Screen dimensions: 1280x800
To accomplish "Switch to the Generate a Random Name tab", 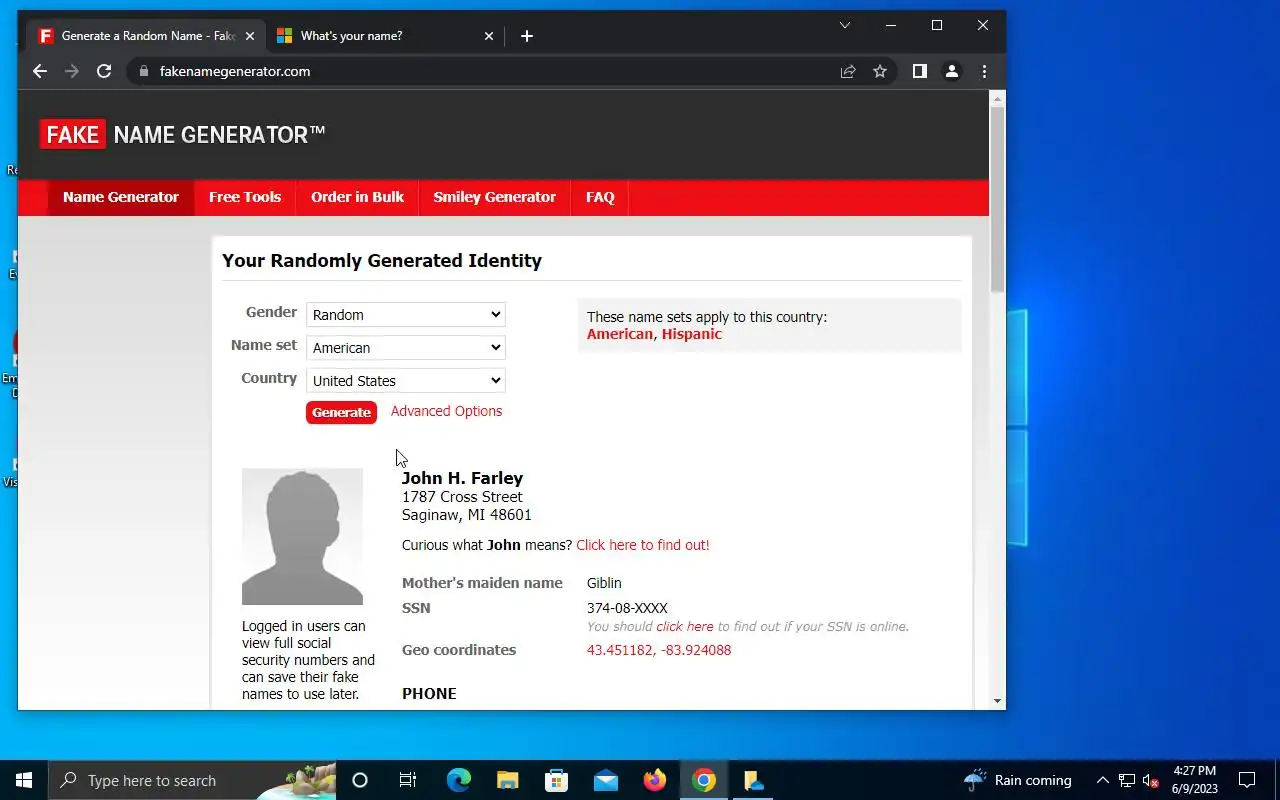I will [x=148, y=36].
